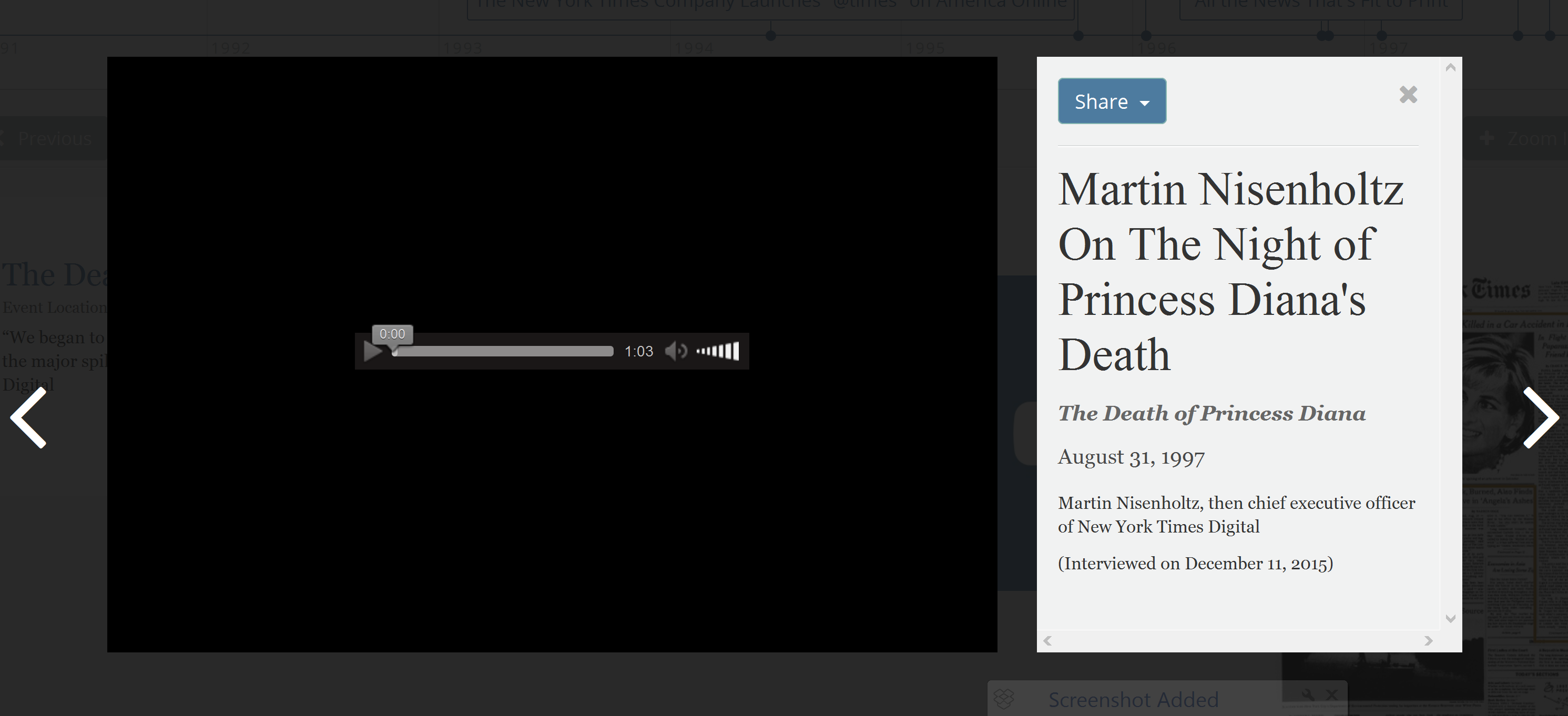The image size is (1568, 716).
Task: Click the 'Screenshot Added' notification text
Action: click(1133, 700)
